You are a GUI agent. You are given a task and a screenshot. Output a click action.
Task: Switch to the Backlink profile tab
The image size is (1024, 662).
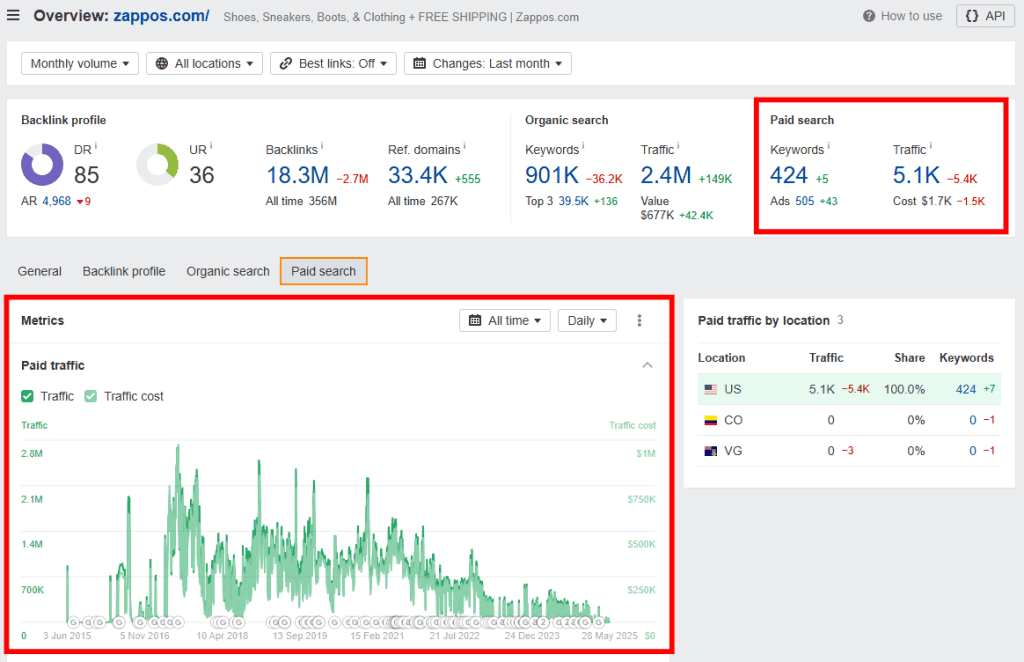point(123,271)
